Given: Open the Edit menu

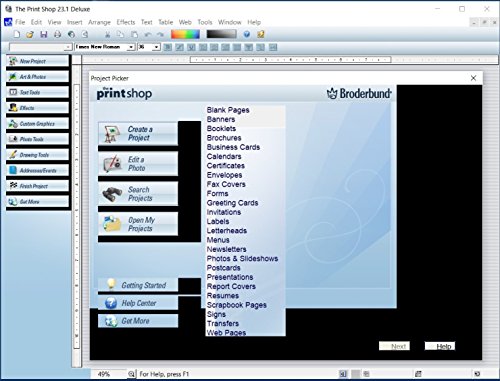Looking at the screenshot, I should pyautogui.click(x=36, y=22).
